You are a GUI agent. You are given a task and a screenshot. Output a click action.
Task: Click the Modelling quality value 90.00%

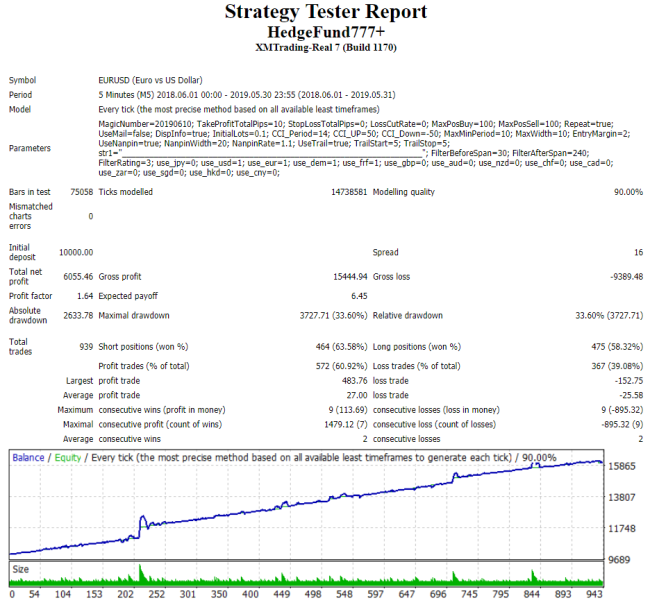(628, 192)
